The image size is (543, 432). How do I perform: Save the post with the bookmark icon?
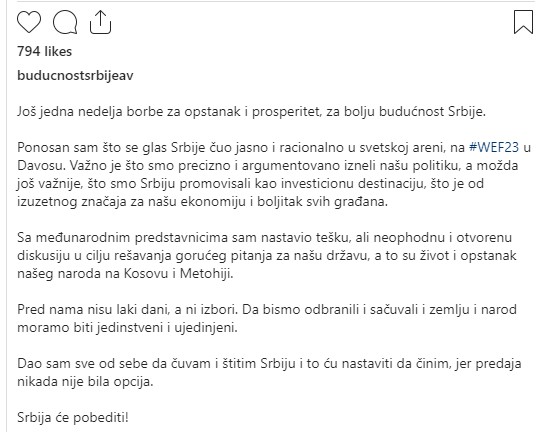(523, 22)
